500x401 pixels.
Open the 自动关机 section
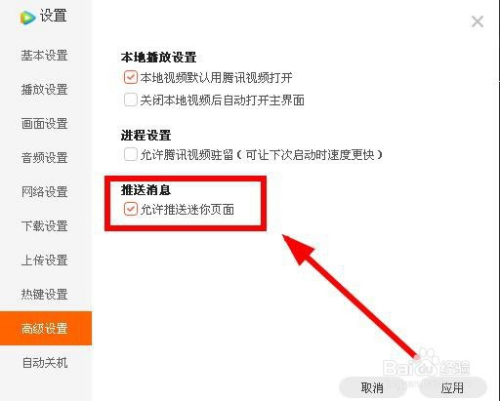(x=45, y=363)
